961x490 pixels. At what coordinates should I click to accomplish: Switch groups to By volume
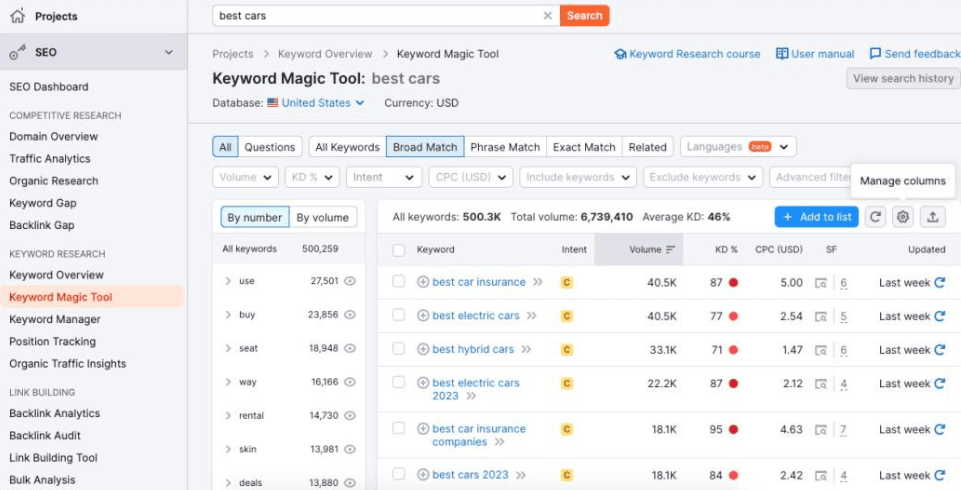(x=323, y=217)
